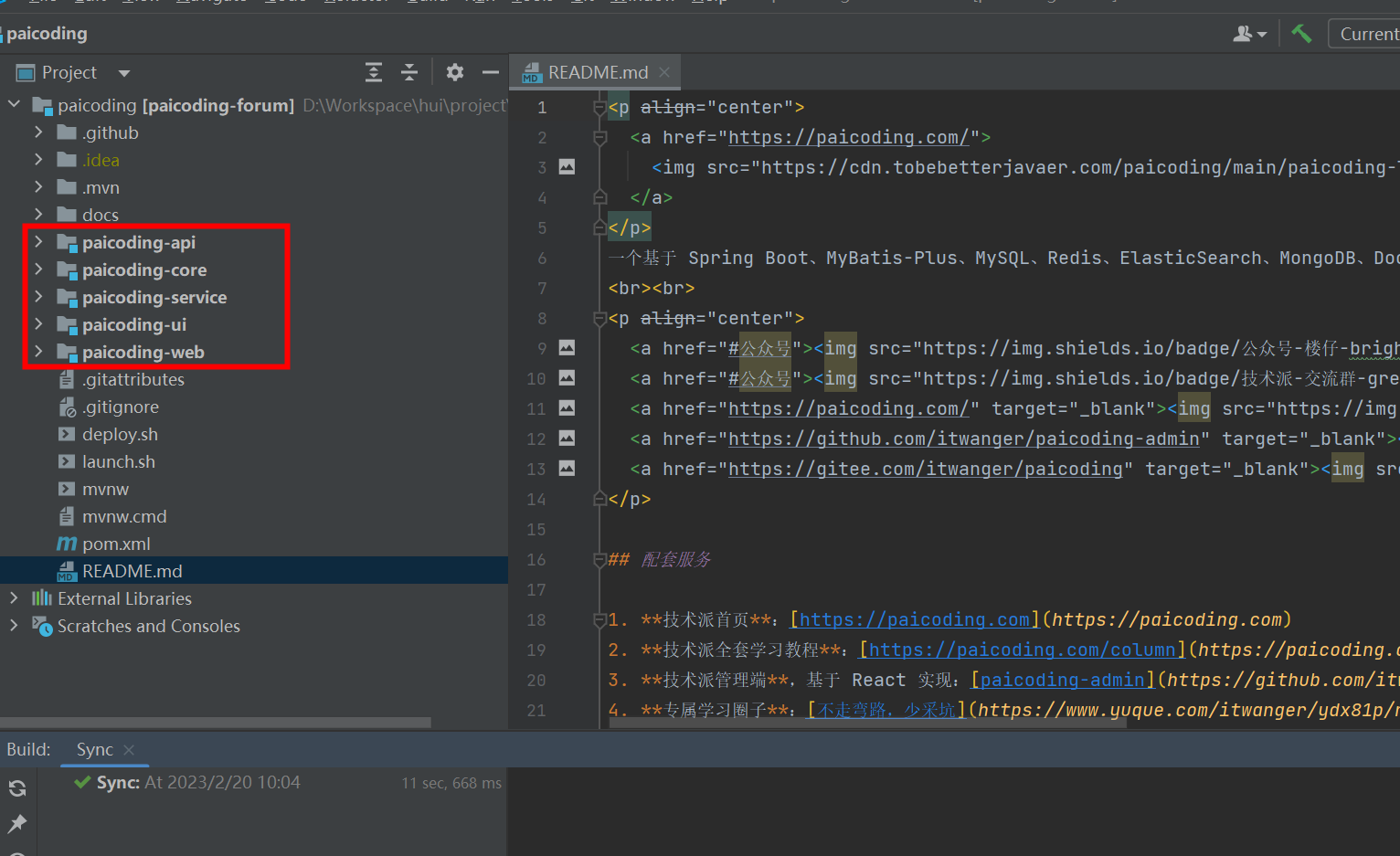
Task: Select the paicoding-web module
Action: (x=143, y=352)
